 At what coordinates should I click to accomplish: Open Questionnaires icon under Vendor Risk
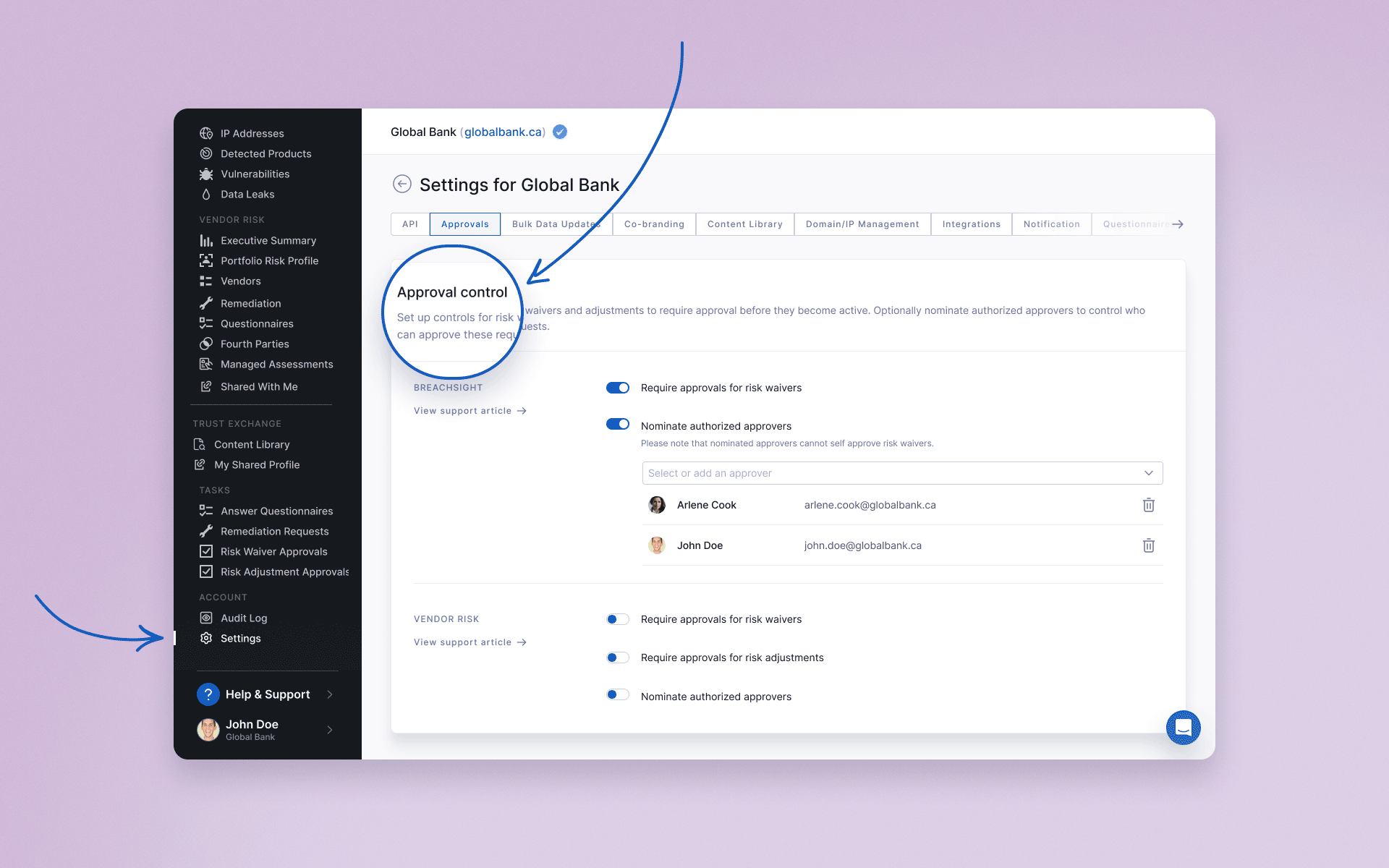[x=206, y=323]
